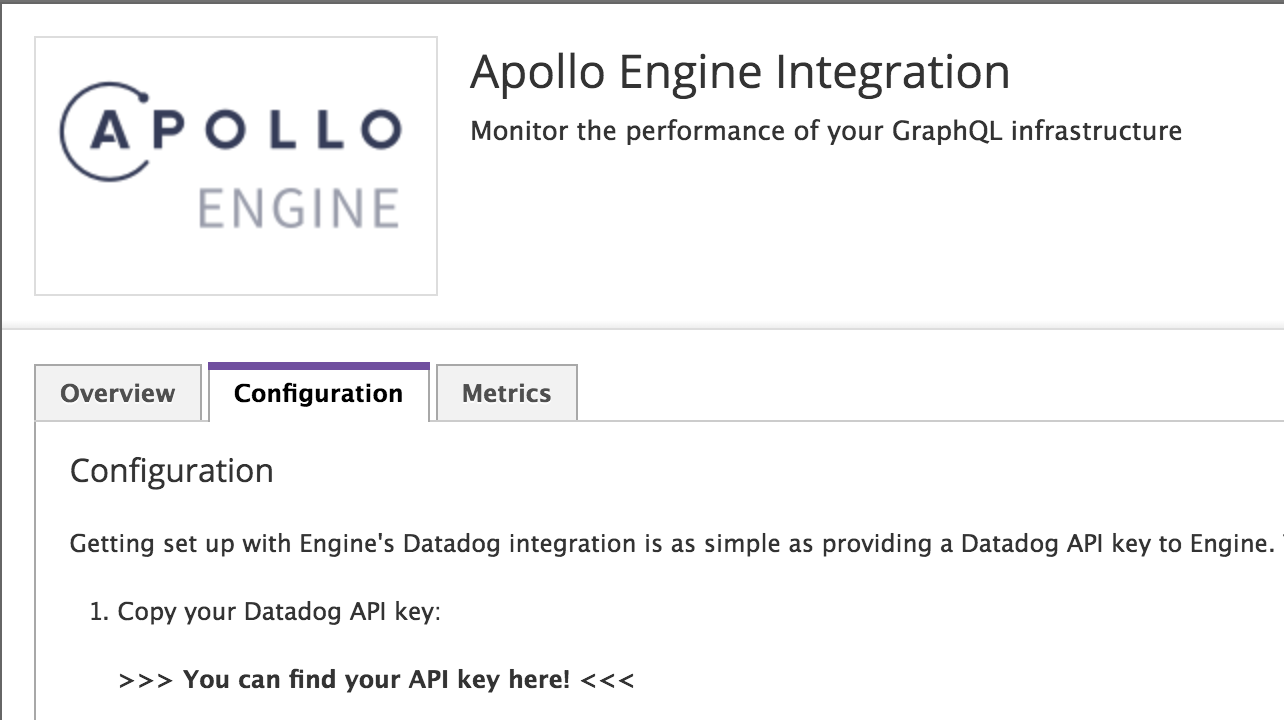Click the 'Configuration' section heading
Image resolution: width=1284 pixels, height=720 pixels.
pos(171,471)
